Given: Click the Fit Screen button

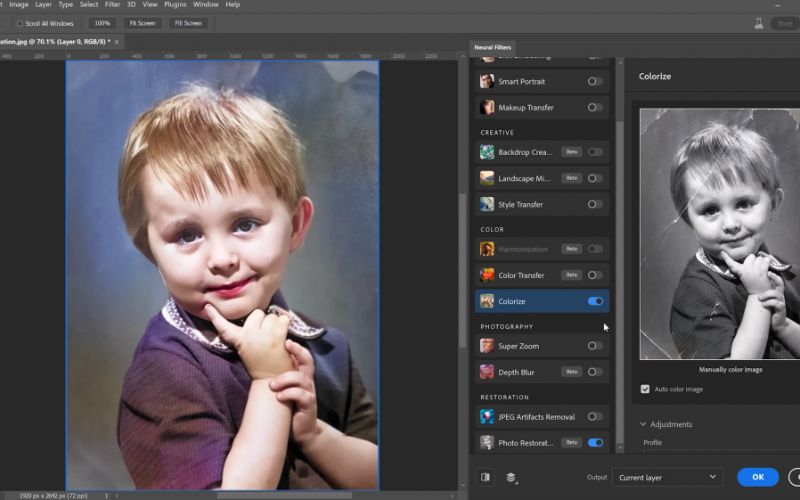Looking at the screenshot, I should [142, 23].
